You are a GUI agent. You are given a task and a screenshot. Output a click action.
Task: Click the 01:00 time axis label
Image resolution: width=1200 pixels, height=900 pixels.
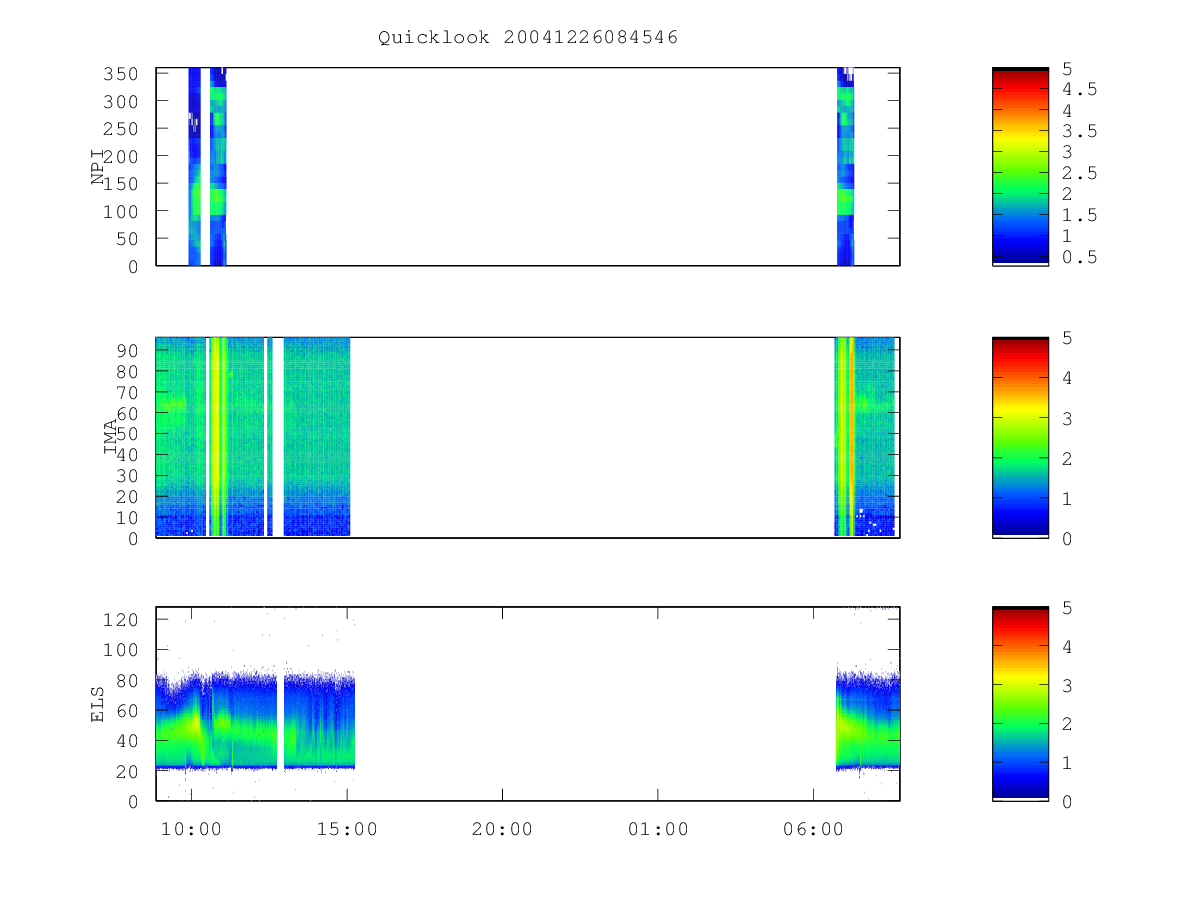(x=658, y=829)
